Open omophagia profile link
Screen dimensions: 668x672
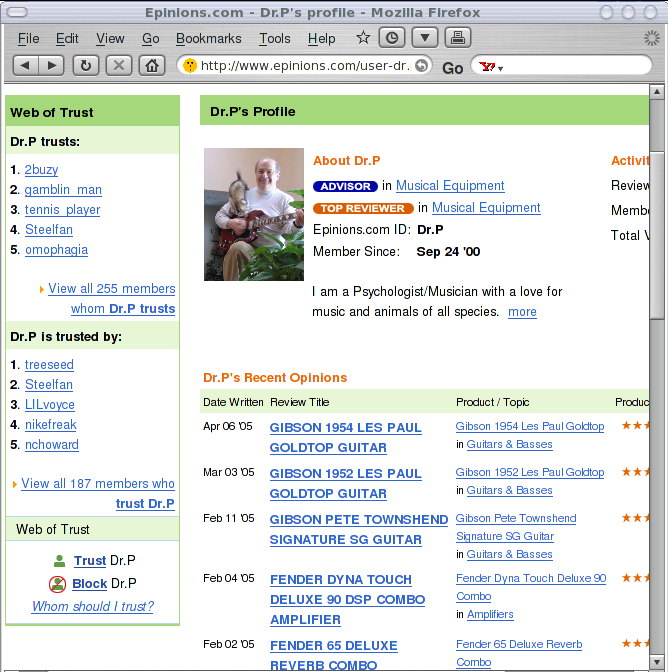(56, 250)
